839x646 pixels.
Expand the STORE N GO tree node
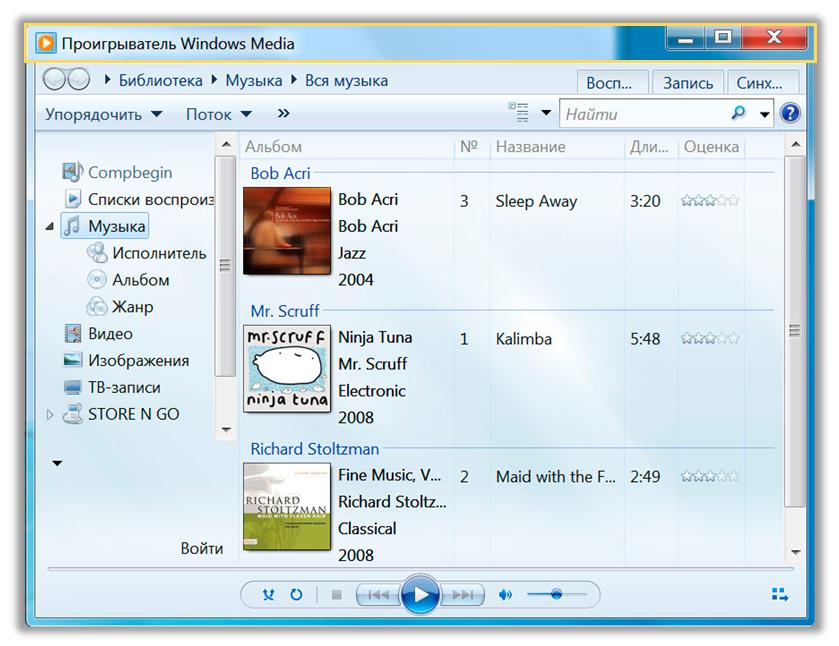point(50,414)
